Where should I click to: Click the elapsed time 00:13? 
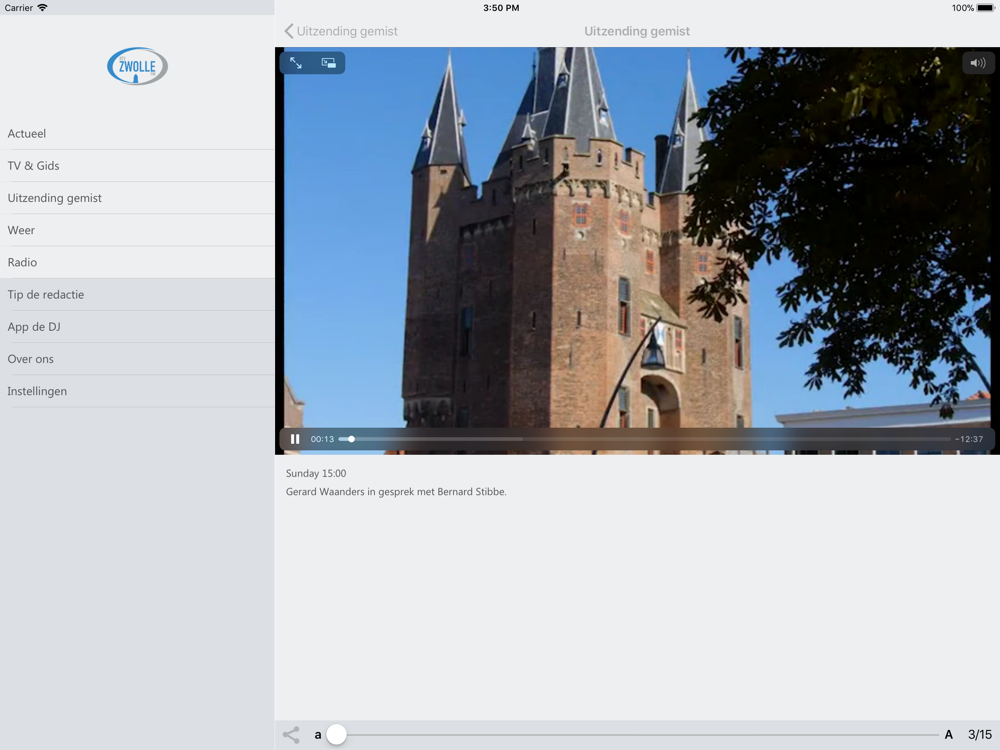tap(322, 439)
